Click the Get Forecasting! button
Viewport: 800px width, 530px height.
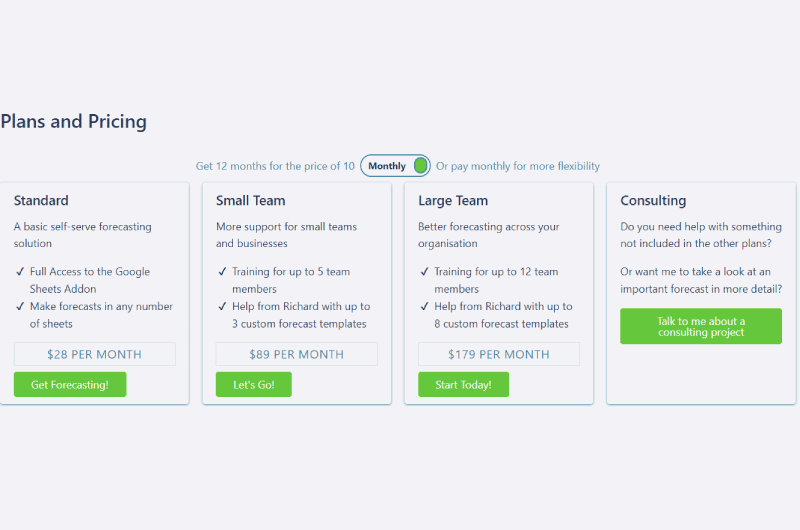(70, 384)
